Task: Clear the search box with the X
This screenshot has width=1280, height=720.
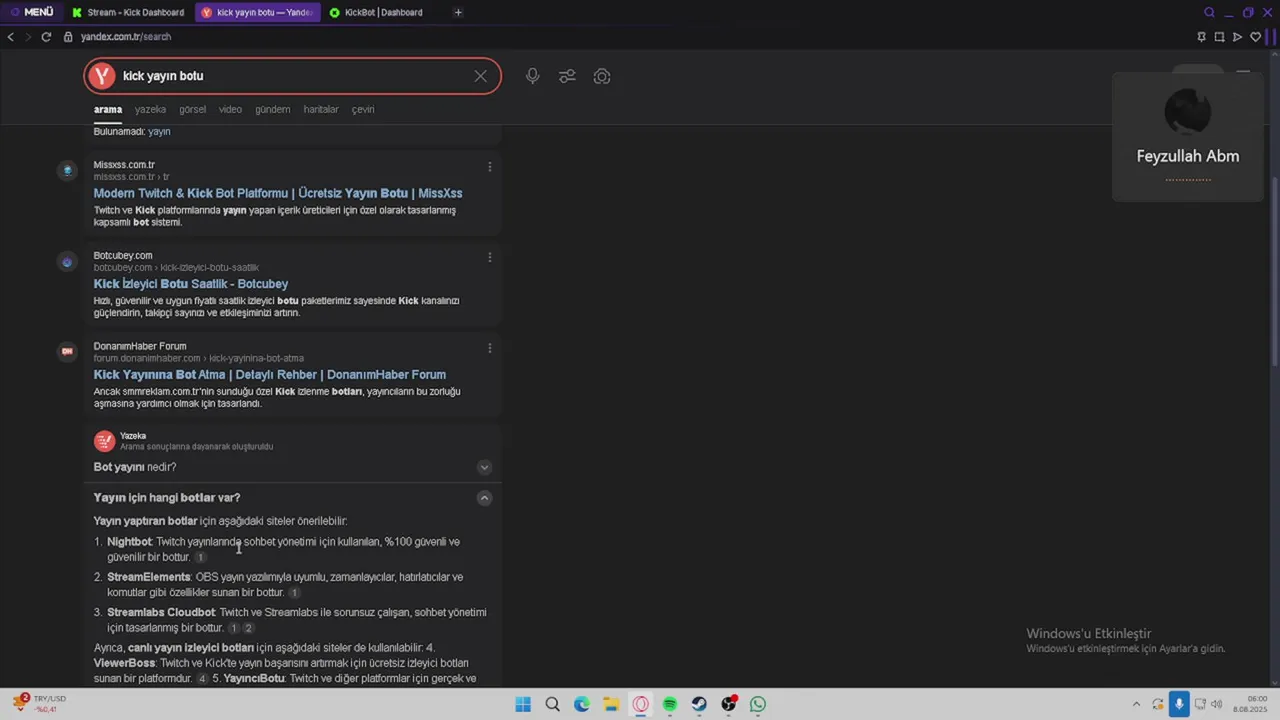Action: click(x=481, y=76)
